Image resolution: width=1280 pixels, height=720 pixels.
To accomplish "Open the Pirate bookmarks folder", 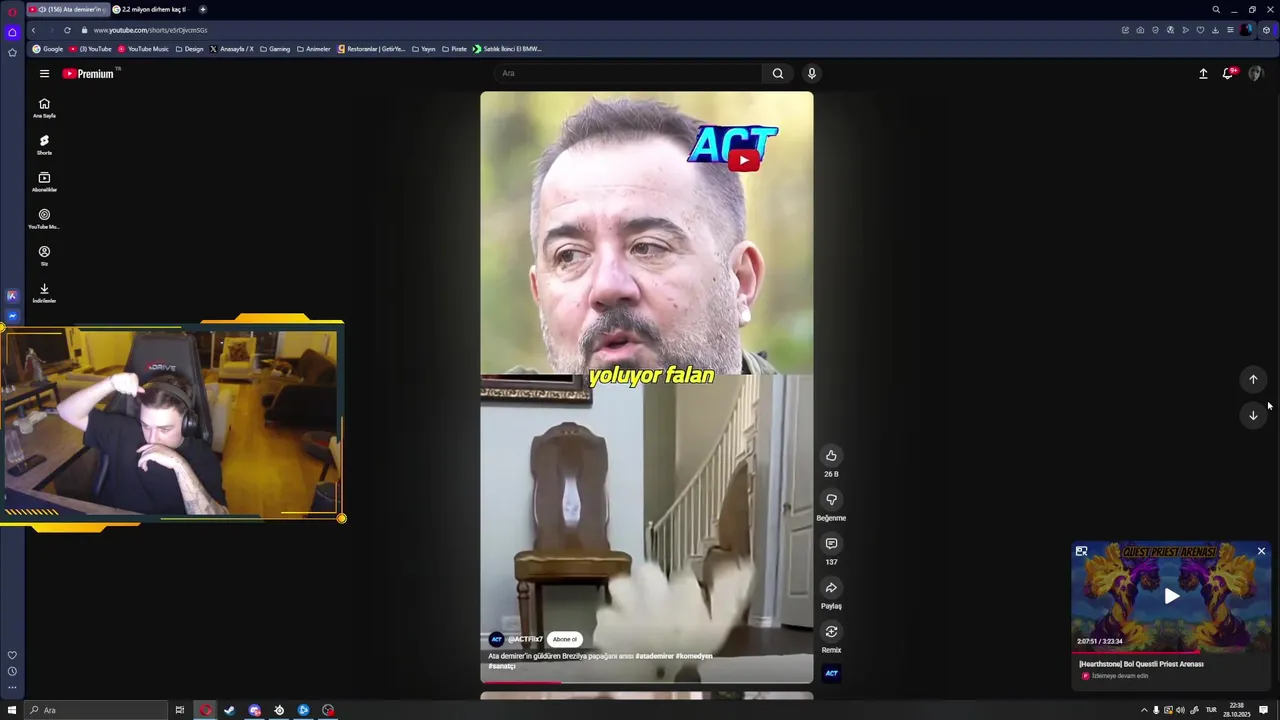I will (454, 49).
